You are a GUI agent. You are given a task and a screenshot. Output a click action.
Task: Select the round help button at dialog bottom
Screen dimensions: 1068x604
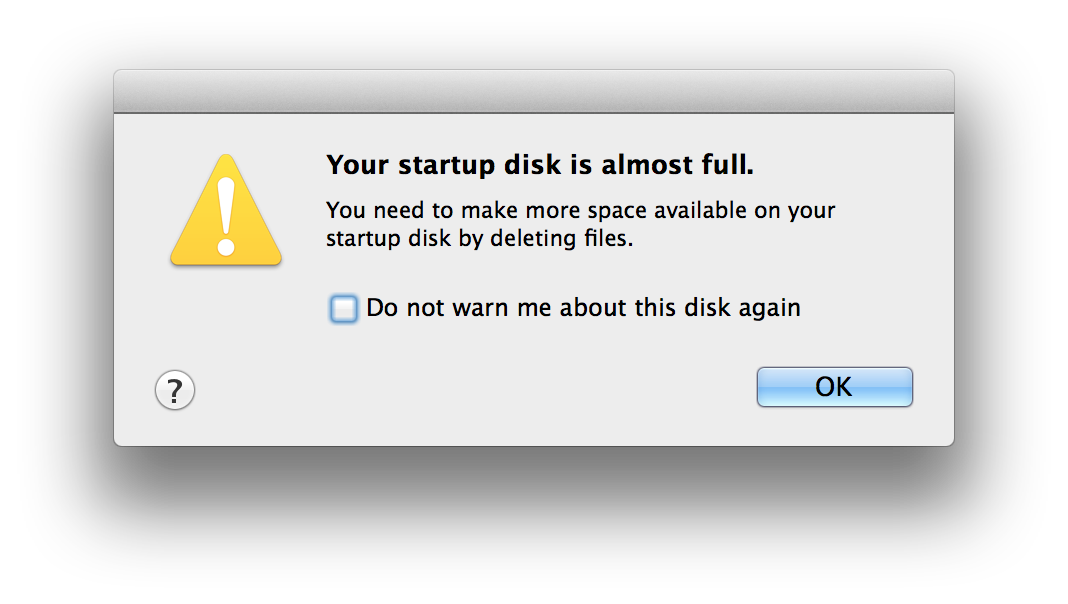coord(175,390)
